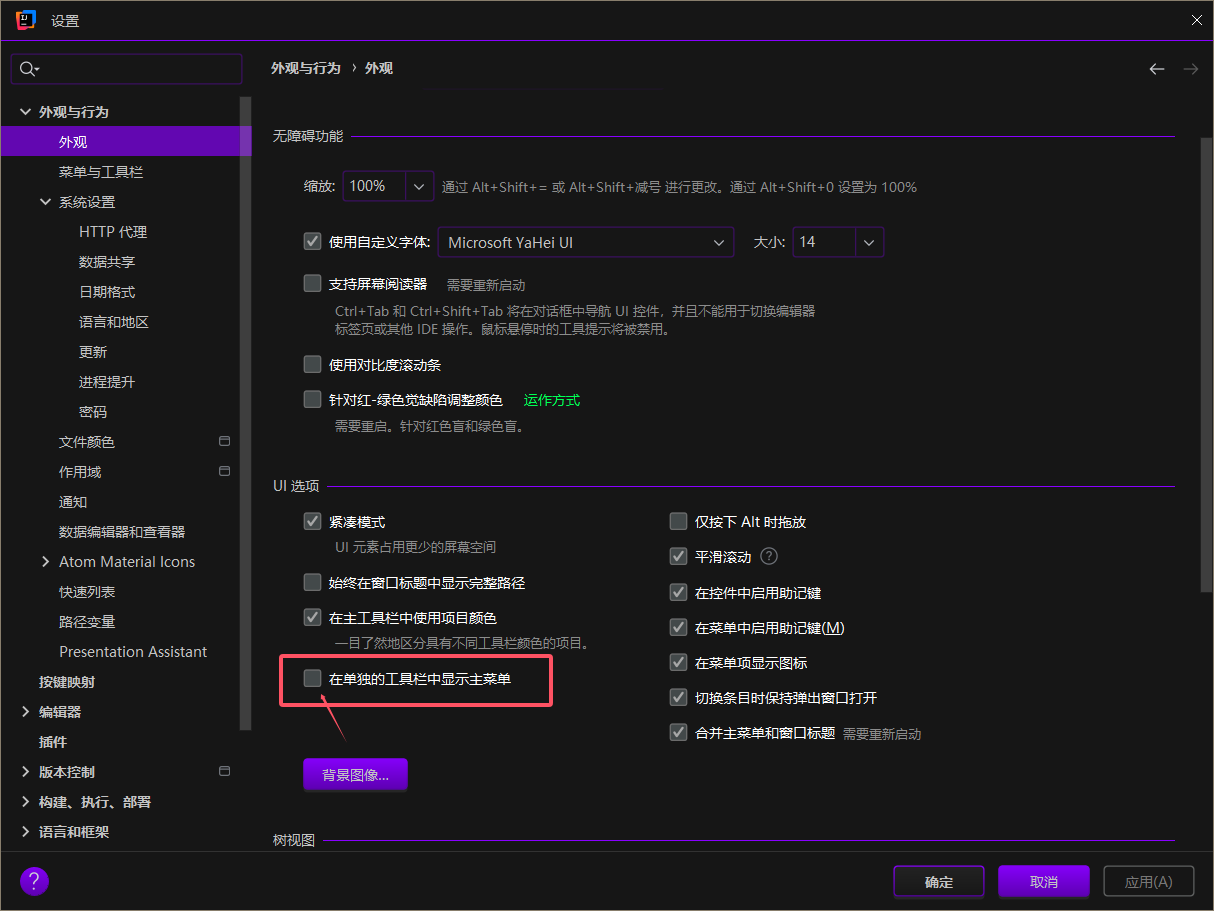Toggle 支持屏幕阅读器 checkbox

313,284
